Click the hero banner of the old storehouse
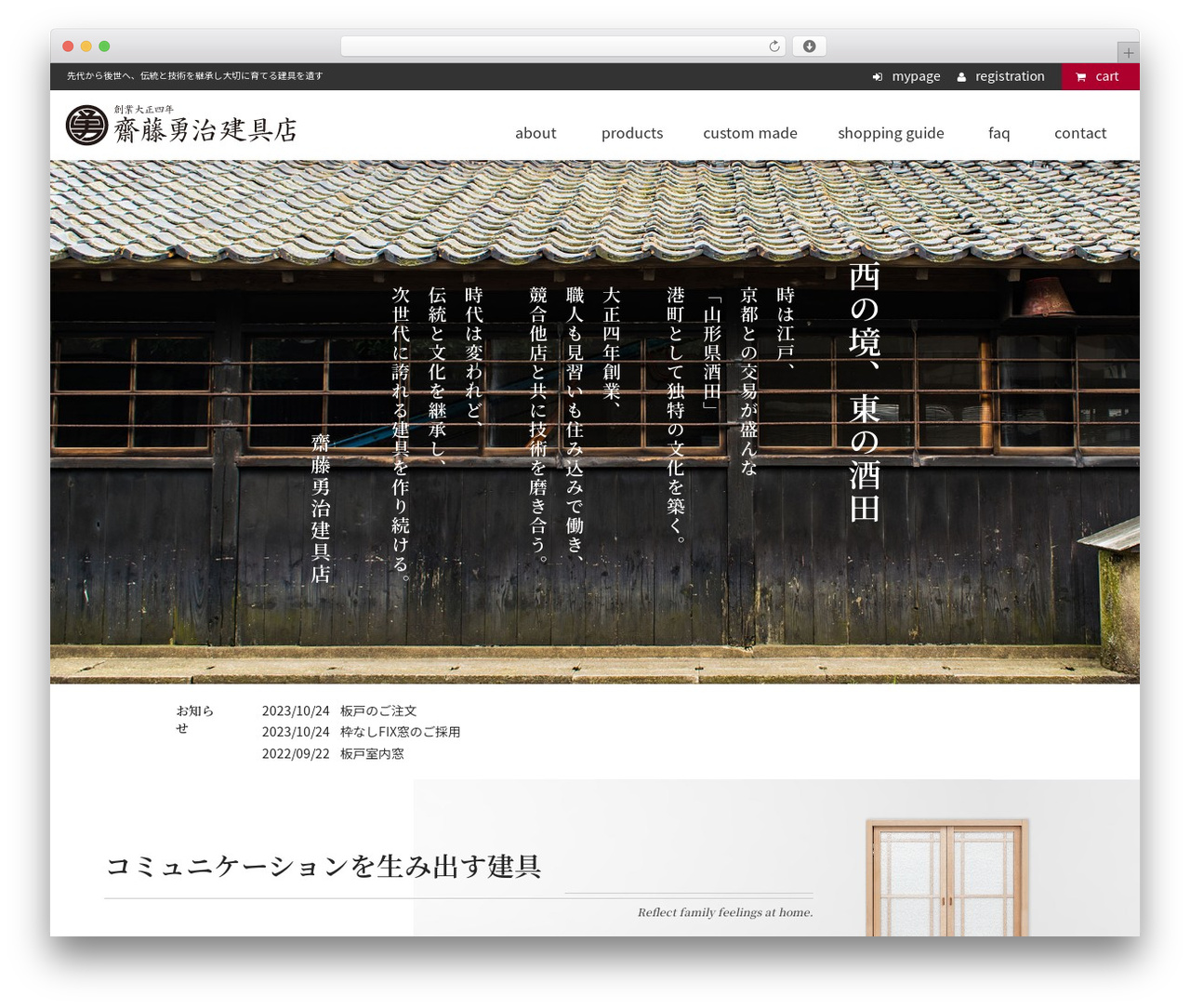Viewport: 1190px width, 1008px height. pyautogui.click(x=595, y=422)
